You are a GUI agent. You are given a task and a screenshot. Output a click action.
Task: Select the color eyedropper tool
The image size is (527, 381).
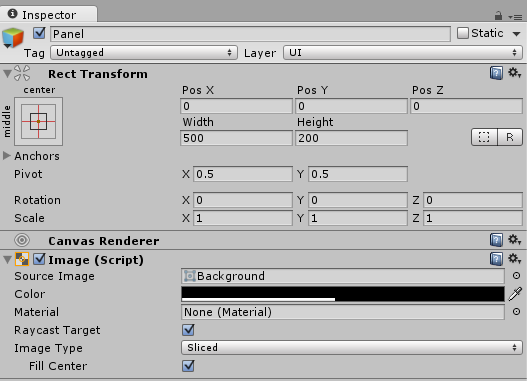(x=515, y=294)
